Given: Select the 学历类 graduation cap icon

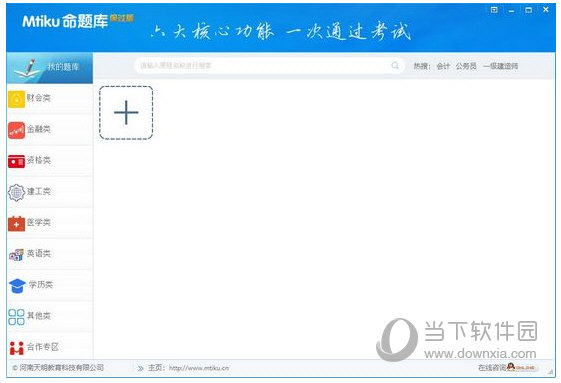Looking at the screenshot, I should coord(17,286).
